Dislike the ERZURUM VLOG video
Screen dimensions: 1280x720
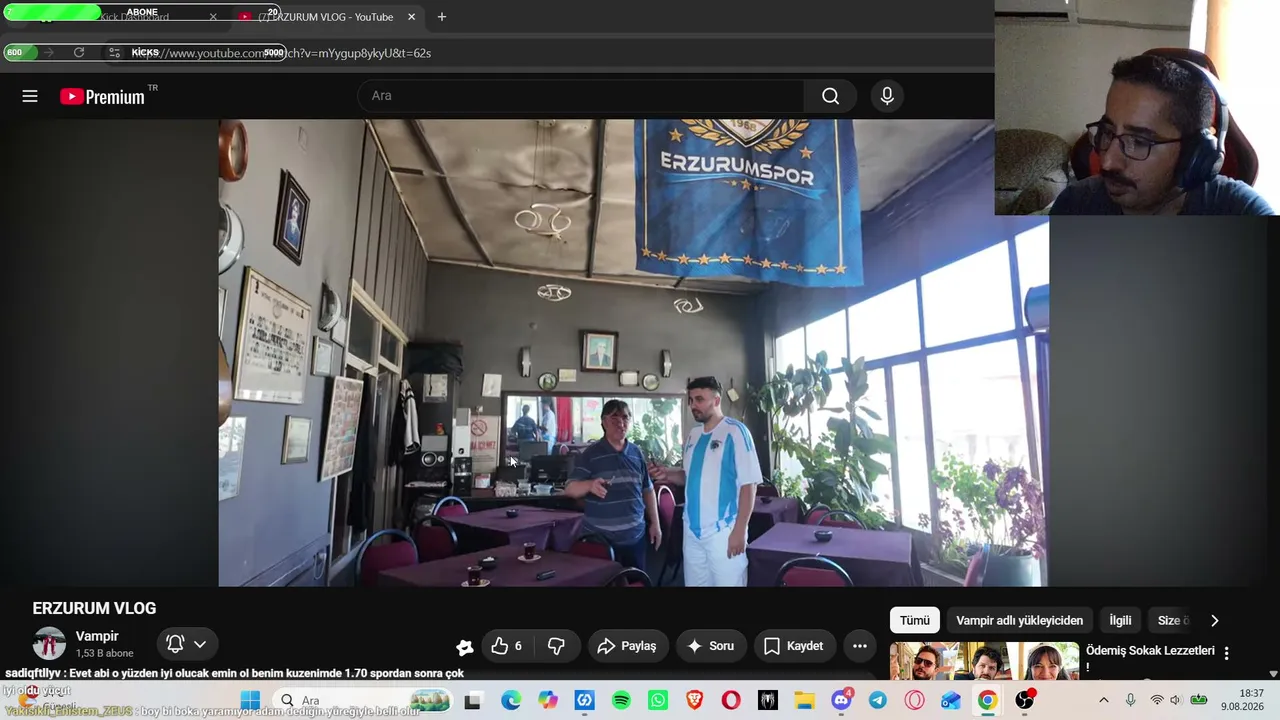[x=556, y=646]
